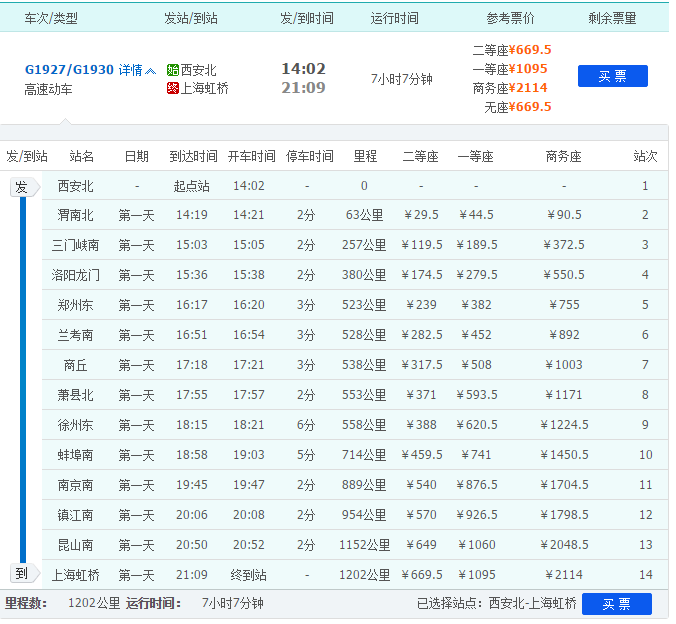Image resolution: width=676 pixels, height=624 pixels.
Task: Click the 停车时间 stop-table header
Action: 310,156
